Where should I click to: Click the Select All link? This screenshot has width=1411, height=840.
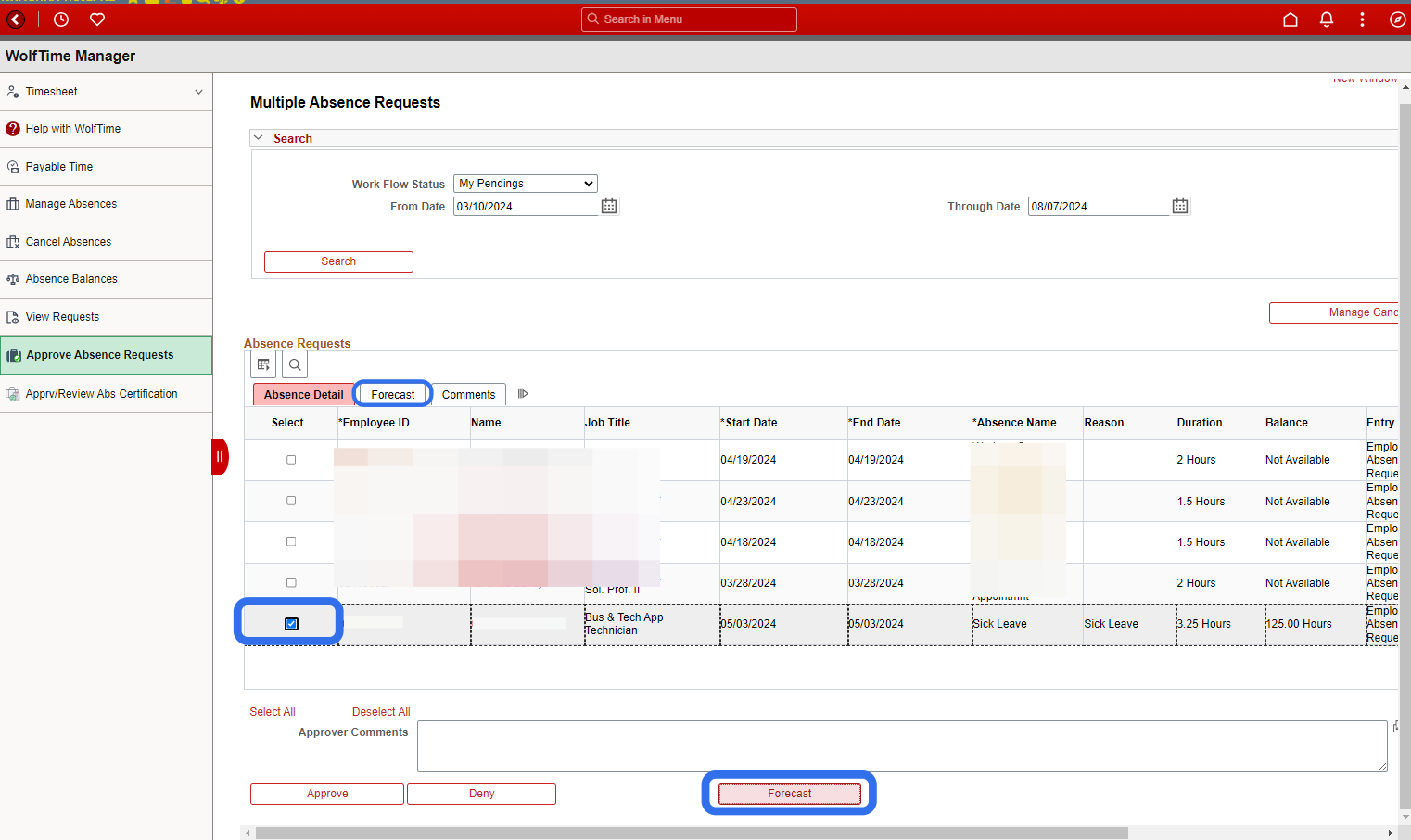click(273, 712)
